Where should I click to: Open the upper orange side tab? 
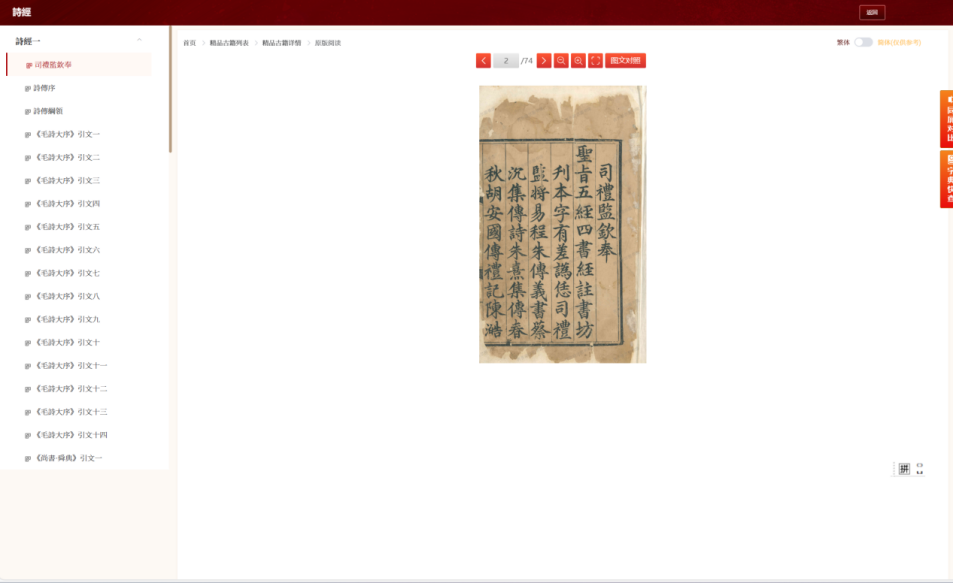point(946,119)
